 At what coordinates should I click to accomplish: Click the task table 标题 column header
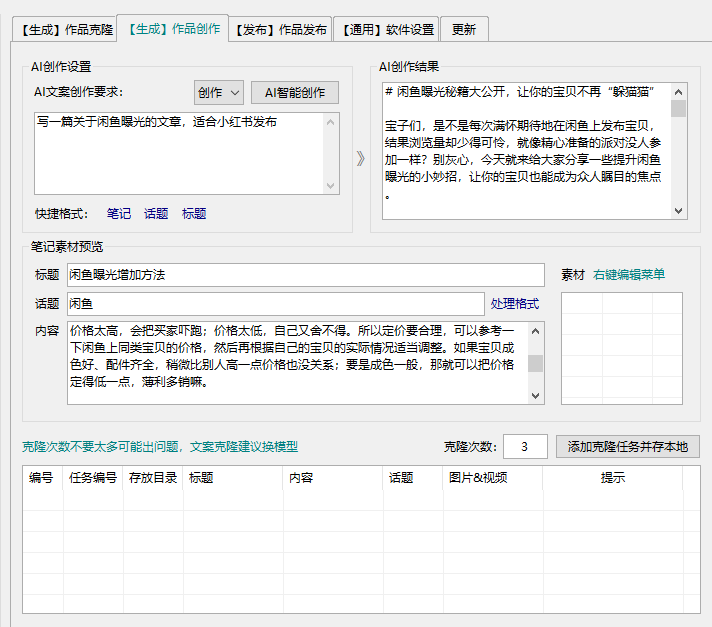click(232, 478)
